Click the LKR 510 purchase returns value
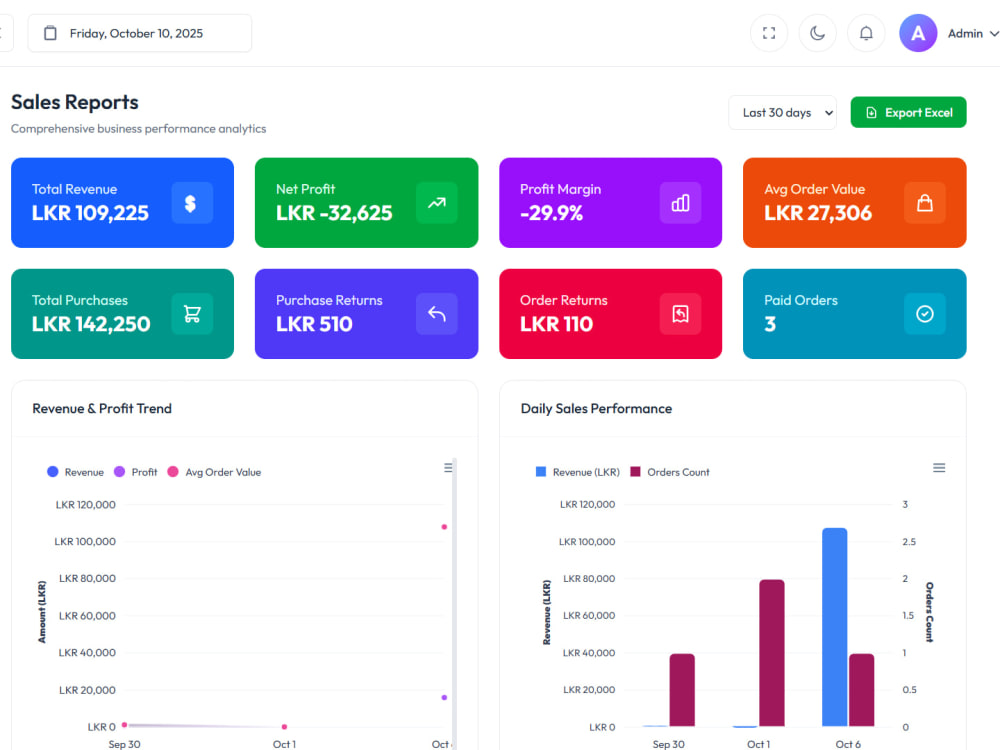This screenshot has height=750, width=1000. pos(314,324)
